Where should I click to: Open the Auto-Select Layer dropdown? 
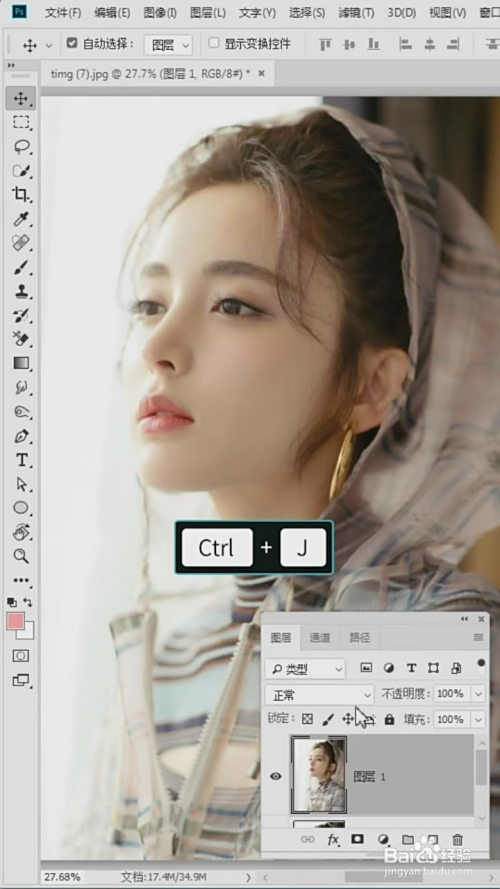coord(168,45)
